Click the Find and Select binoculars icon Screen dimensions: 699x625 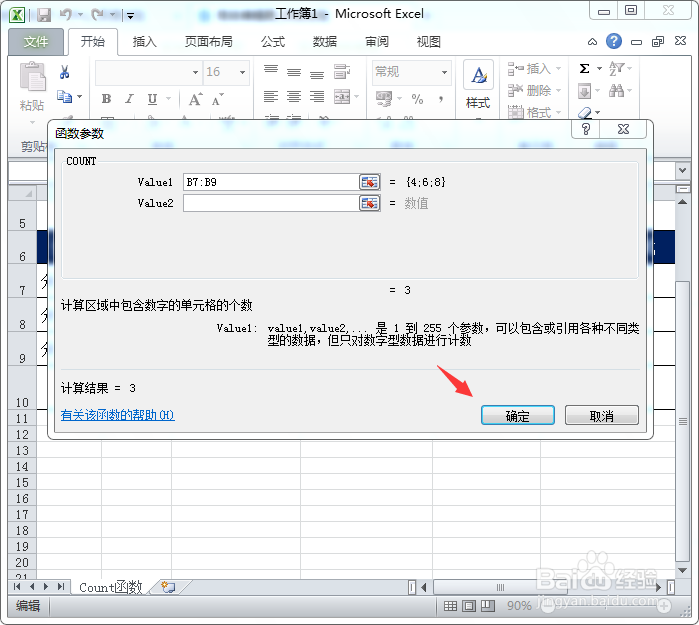coord(617,91)
